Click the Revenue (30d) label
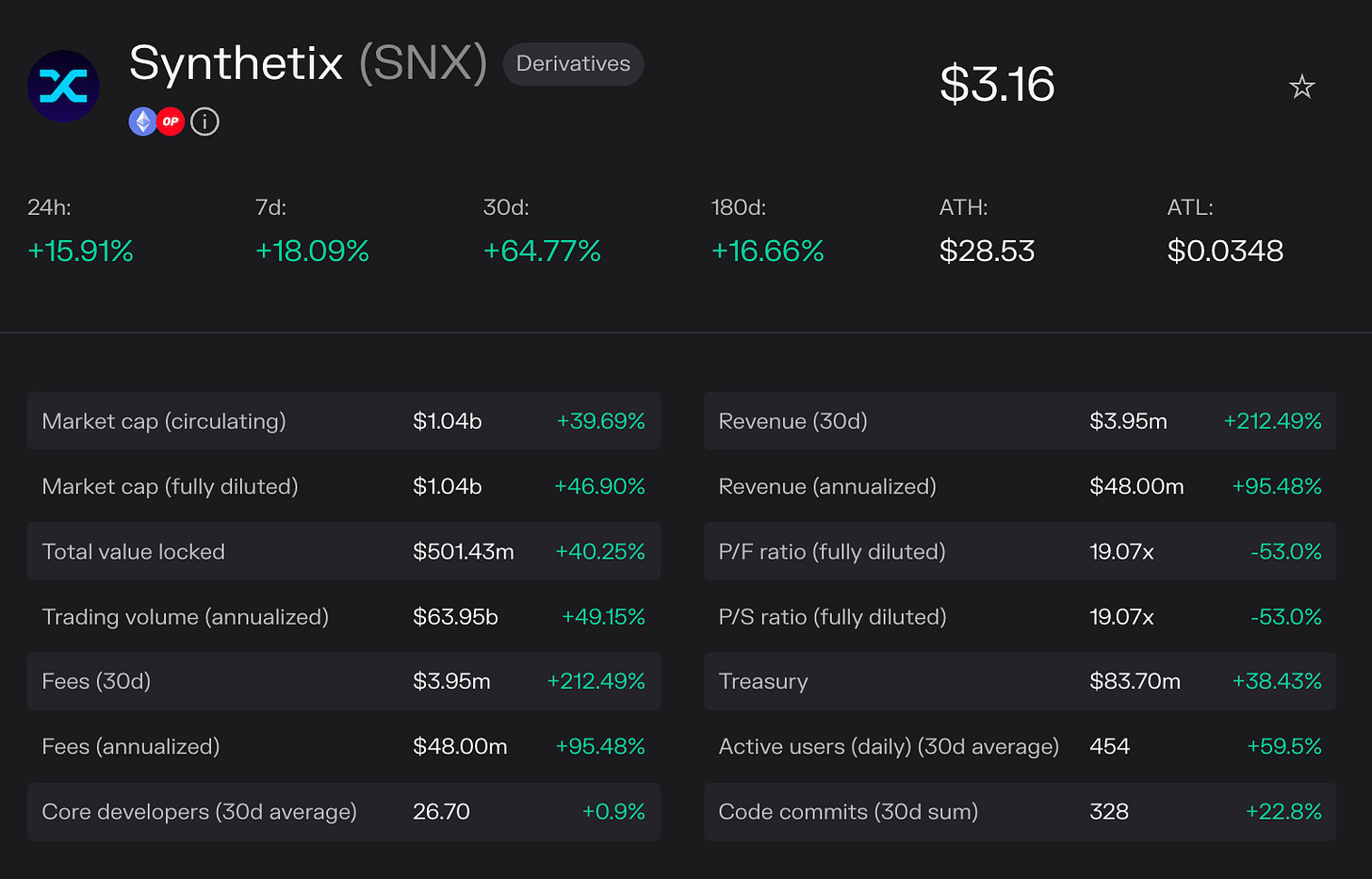This screenshot has width=1372, height=879. click(x=792, y=421)
